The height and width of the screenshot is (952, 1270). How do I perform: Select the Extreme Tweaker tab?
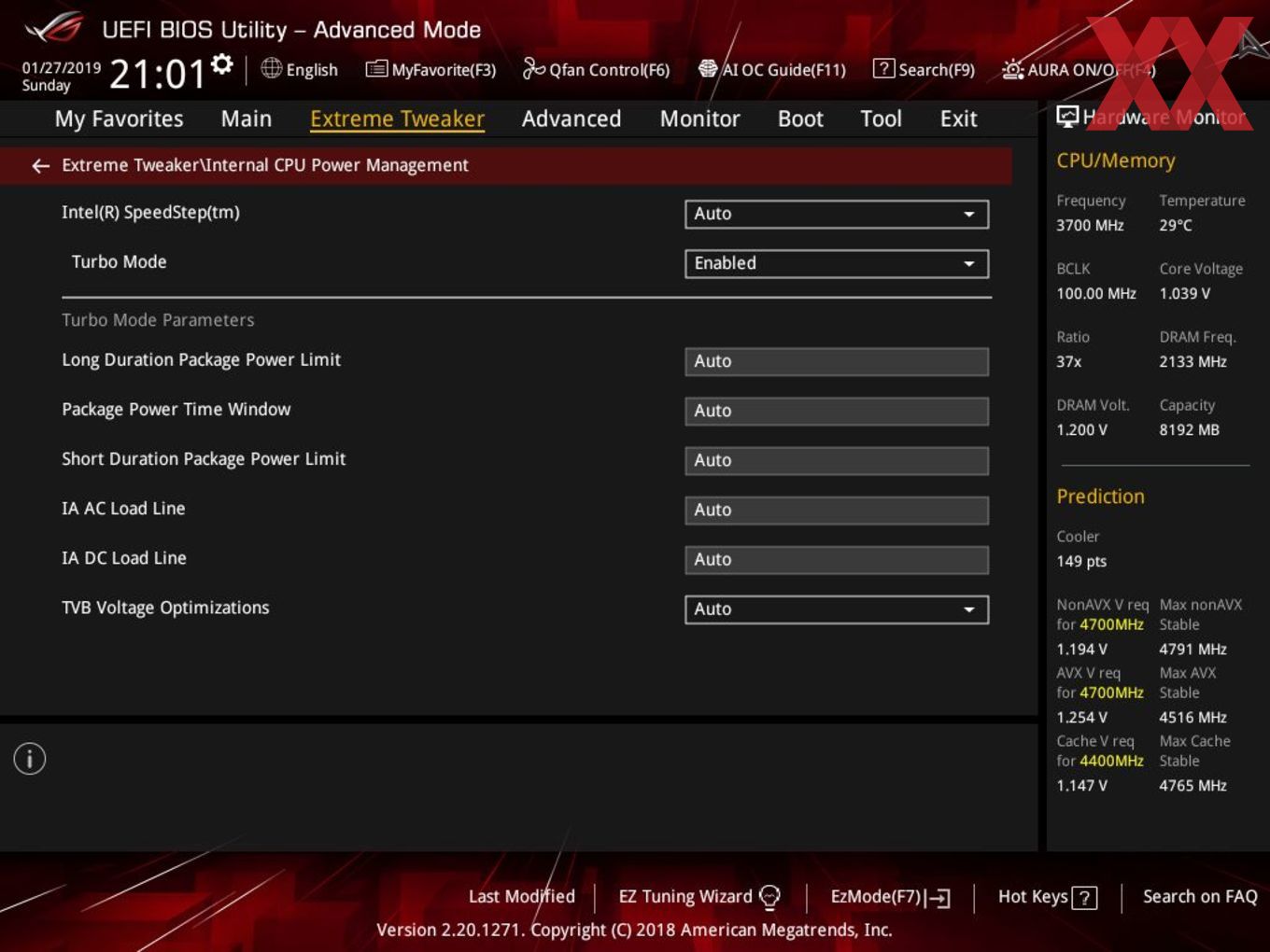click(397, 119)
